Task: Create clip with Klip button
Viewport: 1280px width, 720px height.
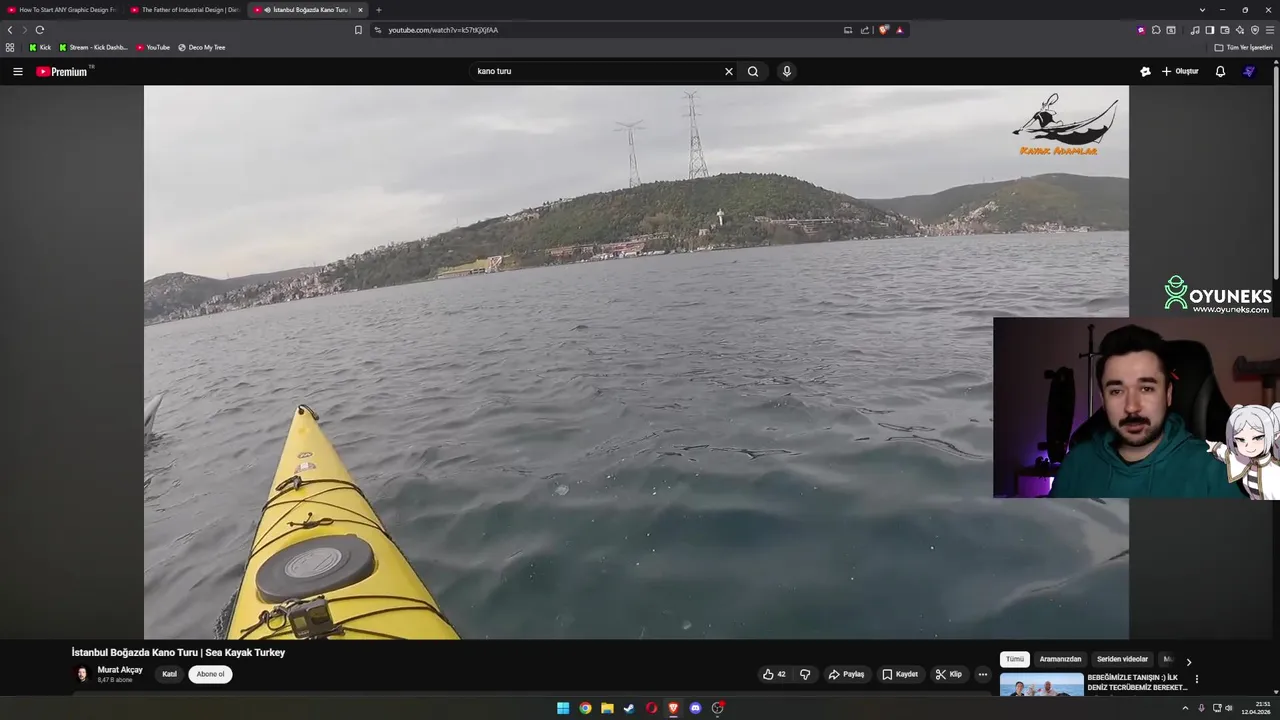Action: click(949, 674)
